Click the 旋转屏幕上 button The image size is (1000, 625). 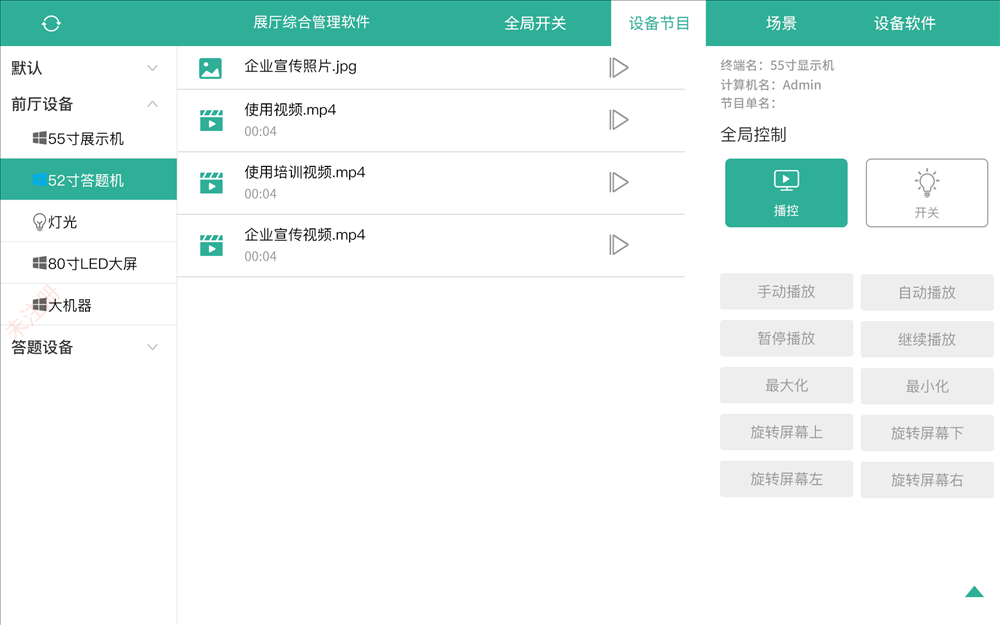(786, 432)
